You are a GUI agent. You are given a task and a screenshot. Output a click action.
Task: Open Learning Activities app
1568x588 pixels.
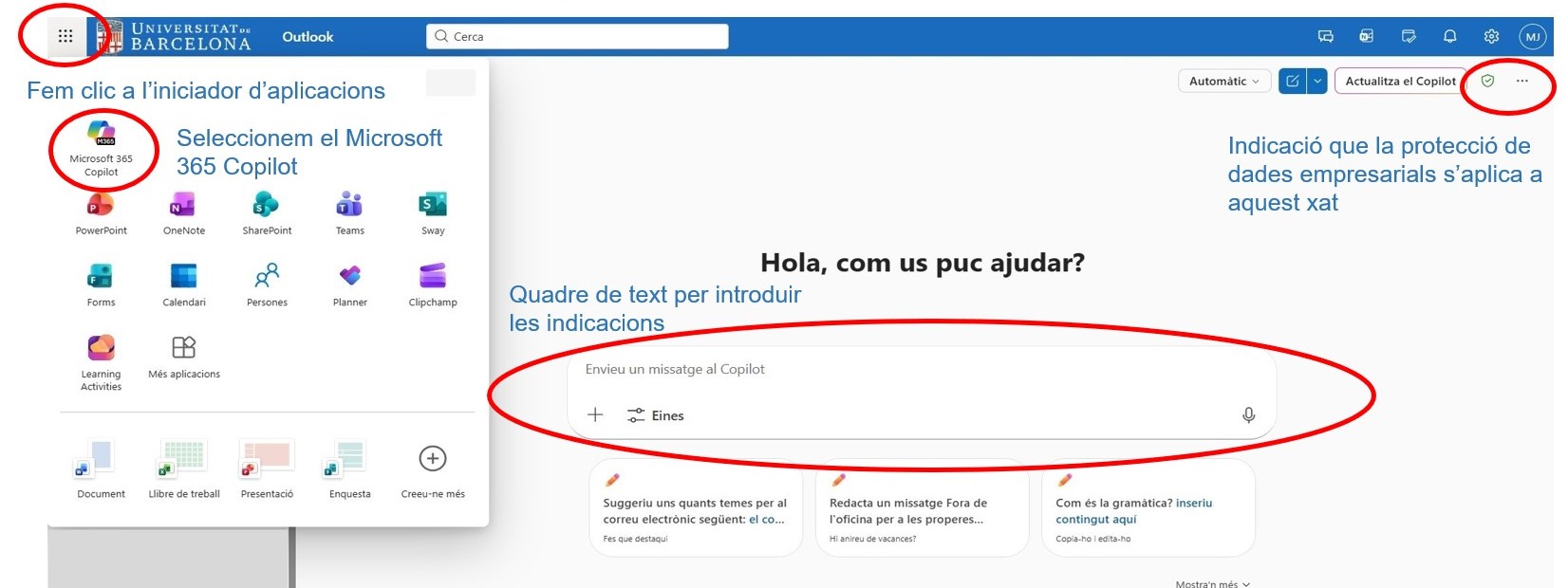102,362
